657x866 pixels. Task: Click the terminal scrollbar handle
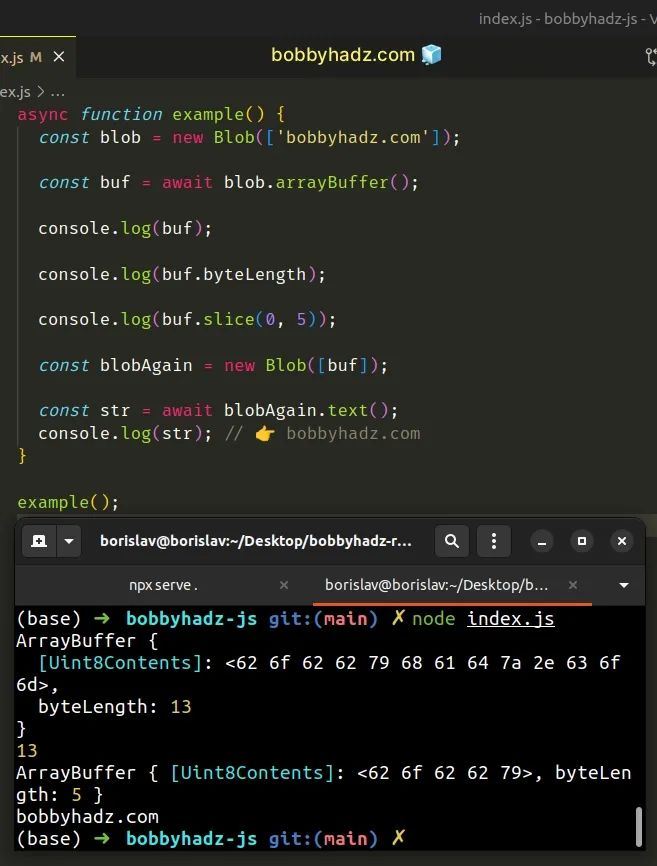coord(639,826)
